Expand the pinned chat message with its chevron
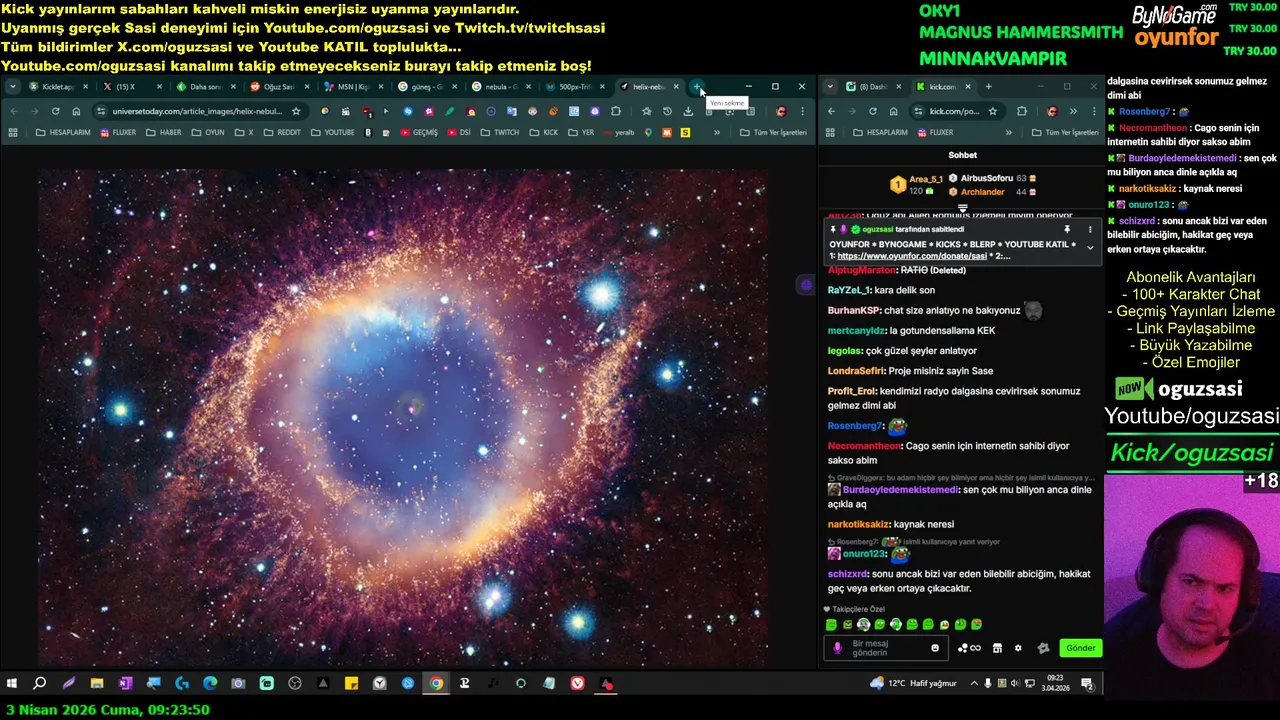 pyautogui.click(x=1090, y=247)
